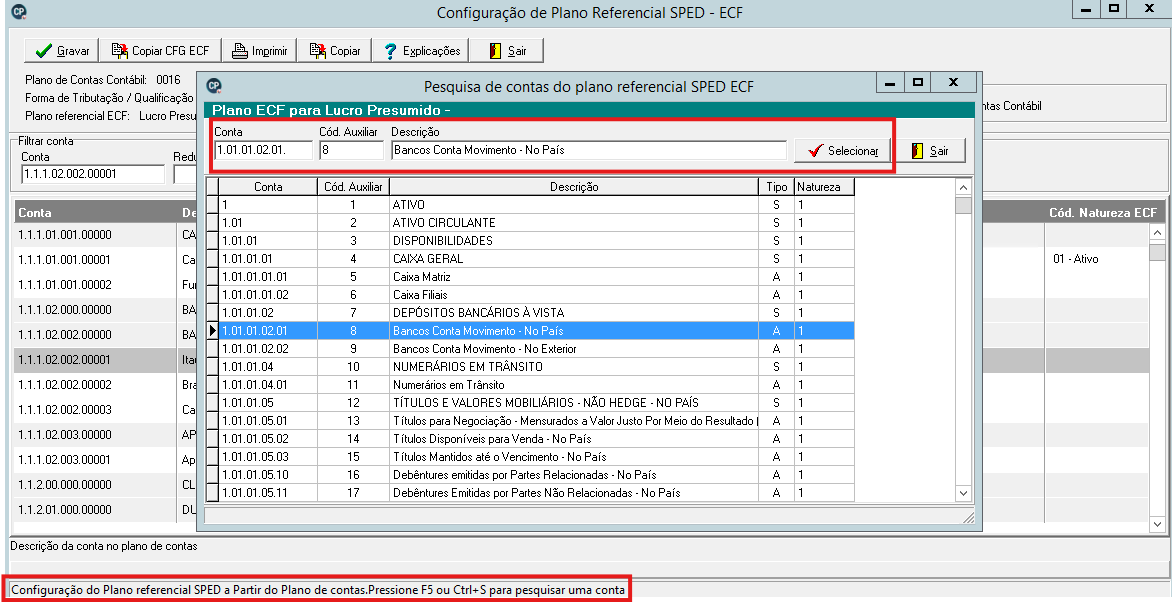
Task: Click the down arrow of main list scrollbar
Action: [x=1158, y=524]
